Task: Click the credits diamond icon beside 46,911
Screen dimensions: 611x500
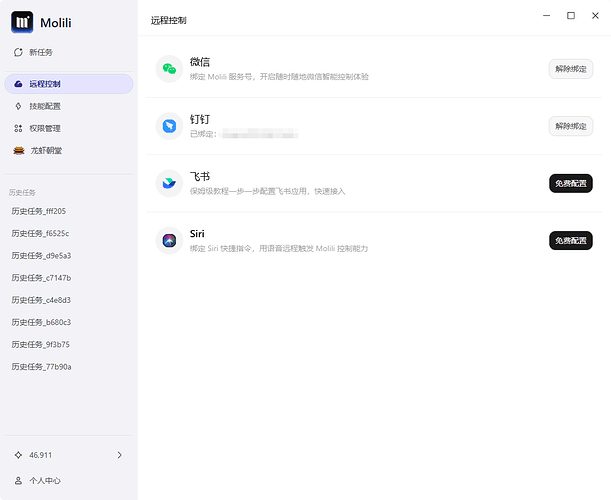Action: pyautogui.click(x=18, y=455)
